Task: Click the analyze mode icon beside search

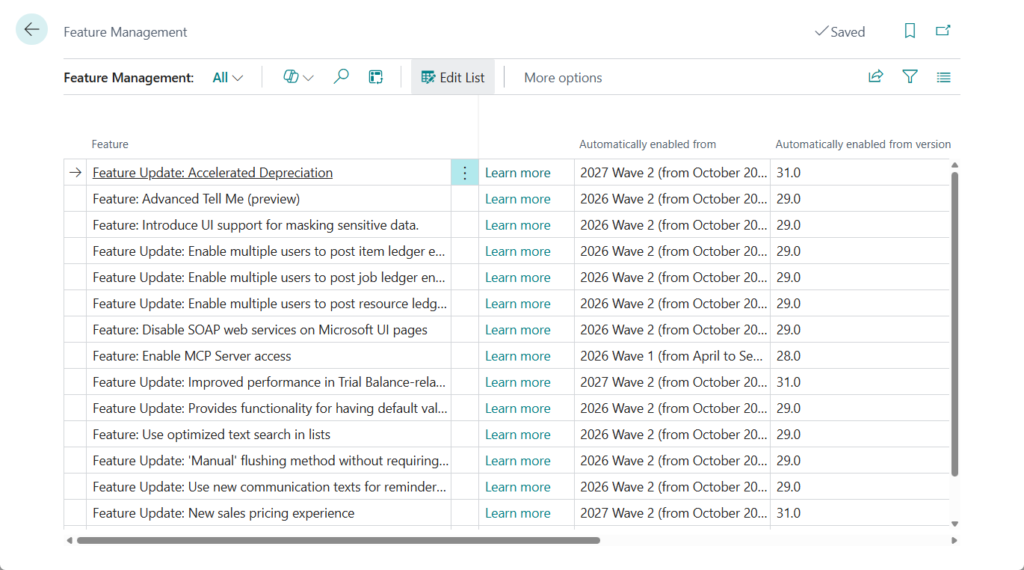Action: [376, 77]
